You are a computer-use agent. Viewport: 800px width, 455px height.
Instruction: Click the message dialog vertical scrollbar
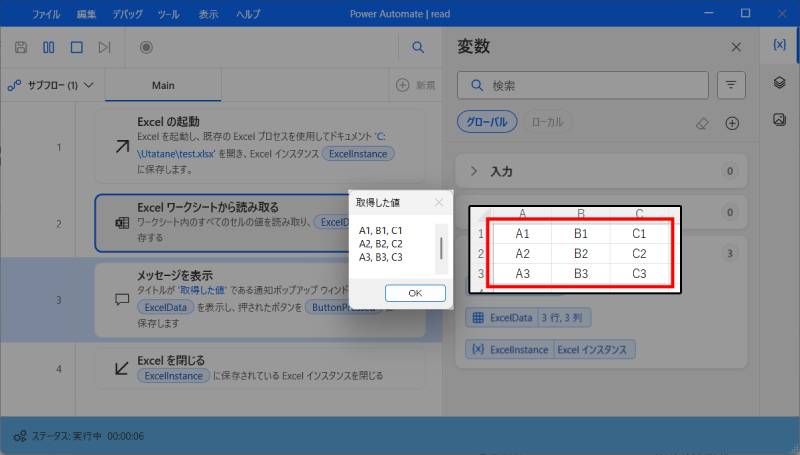coord(441,248)
